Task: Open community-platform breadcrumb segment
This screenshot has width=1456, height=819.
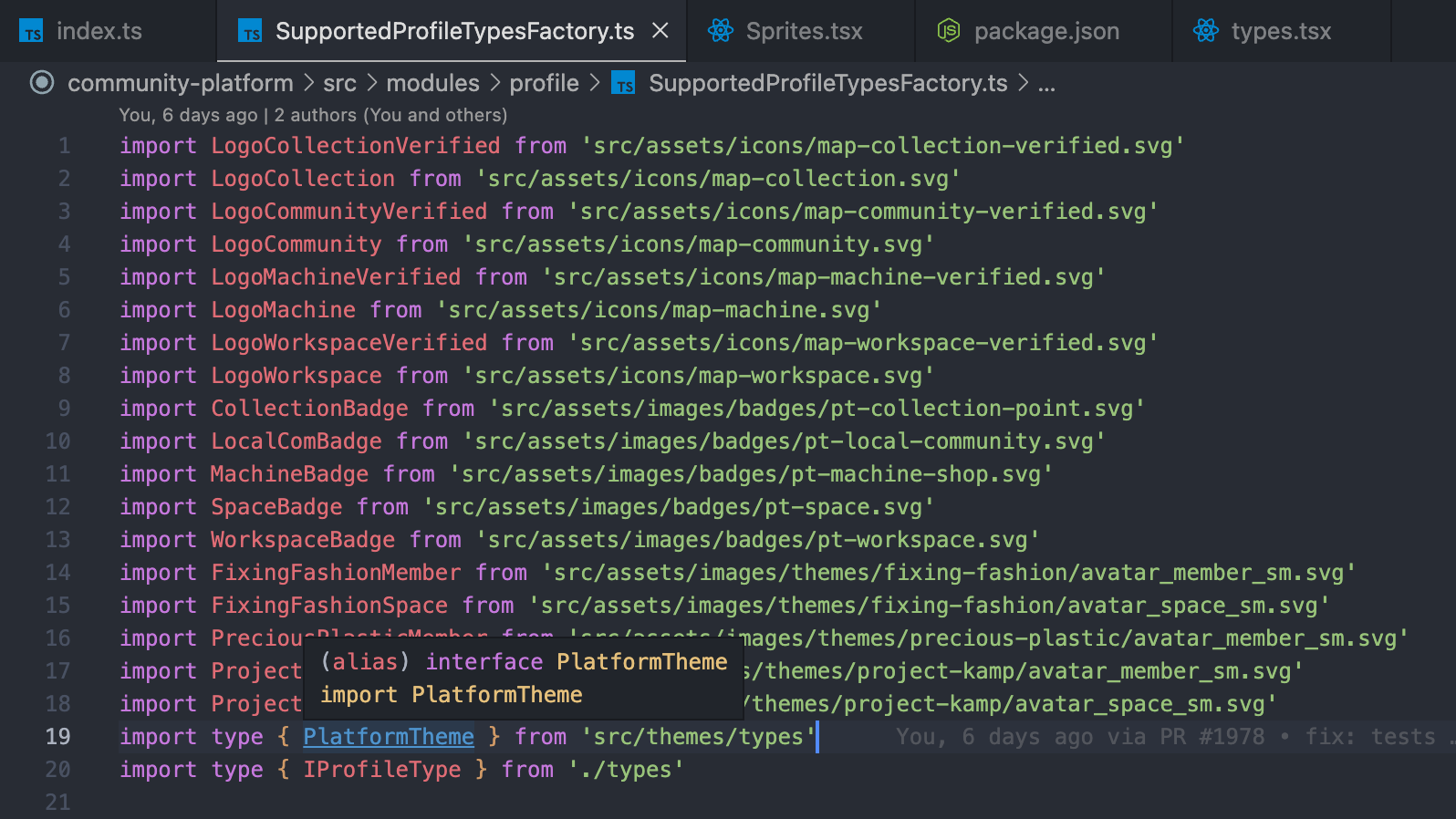Action: tap(181, 83)
